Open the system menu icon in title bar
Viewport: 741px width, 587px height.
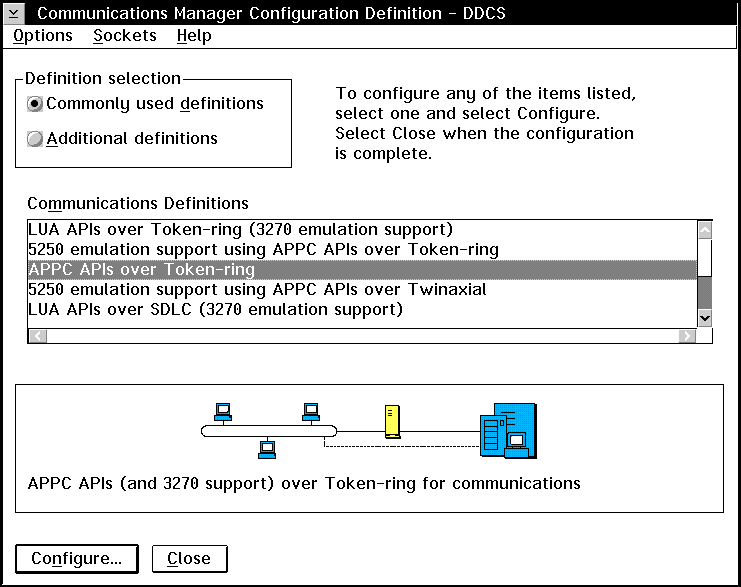[14, 13]
